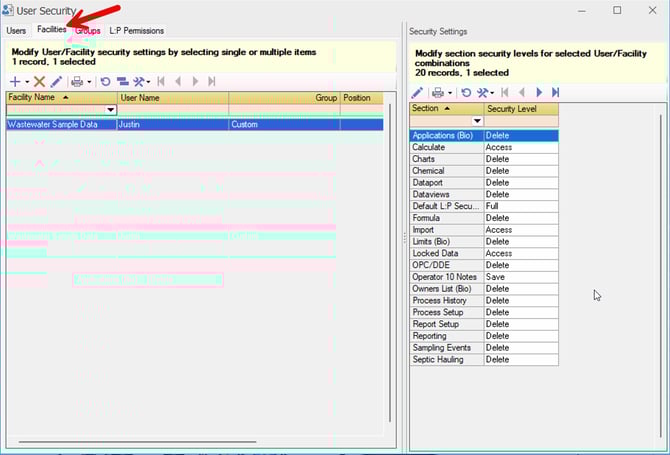This screenshot has width=670, height=455.
Task: Open print options arrow in Security Settings
Action: point(451,93)
